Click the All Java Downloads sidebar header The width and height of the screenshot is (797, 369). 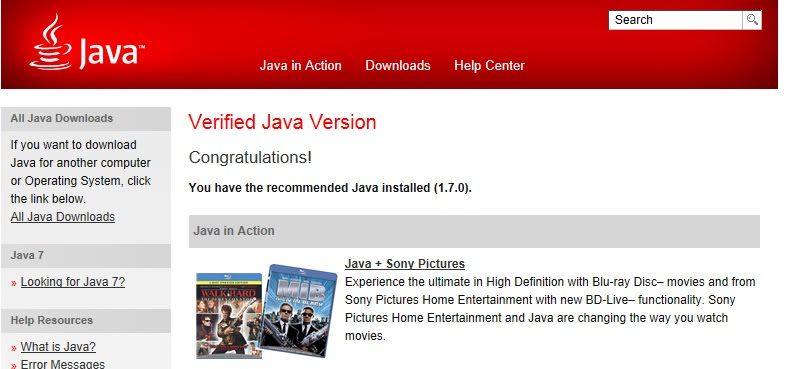pyautogui.click(x=86, y=118)
